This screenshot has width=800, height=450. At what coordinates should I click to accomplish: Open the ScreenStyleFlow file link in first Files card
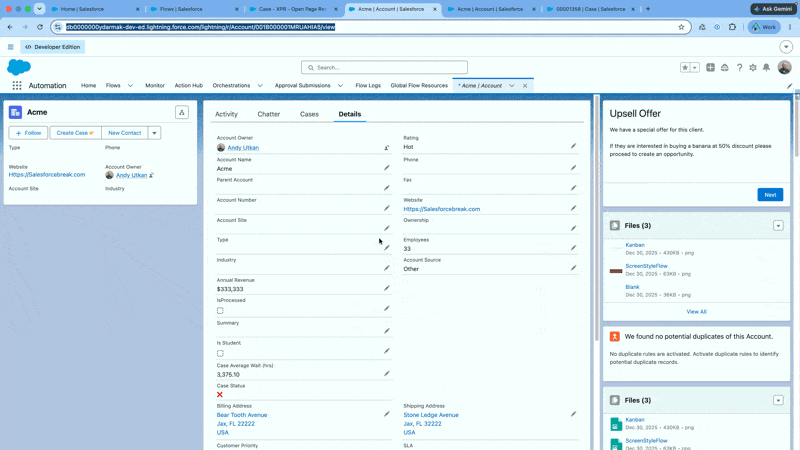coord(646,266)
